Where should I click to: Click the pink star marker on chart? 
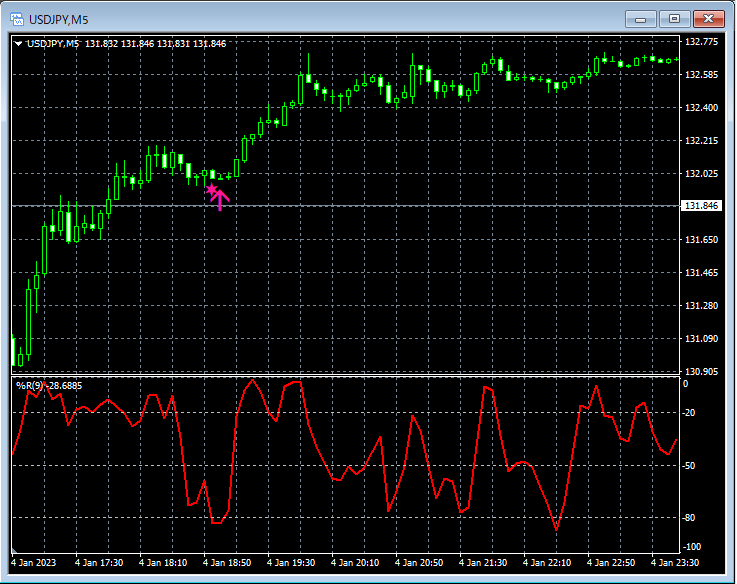click(211, 188)
